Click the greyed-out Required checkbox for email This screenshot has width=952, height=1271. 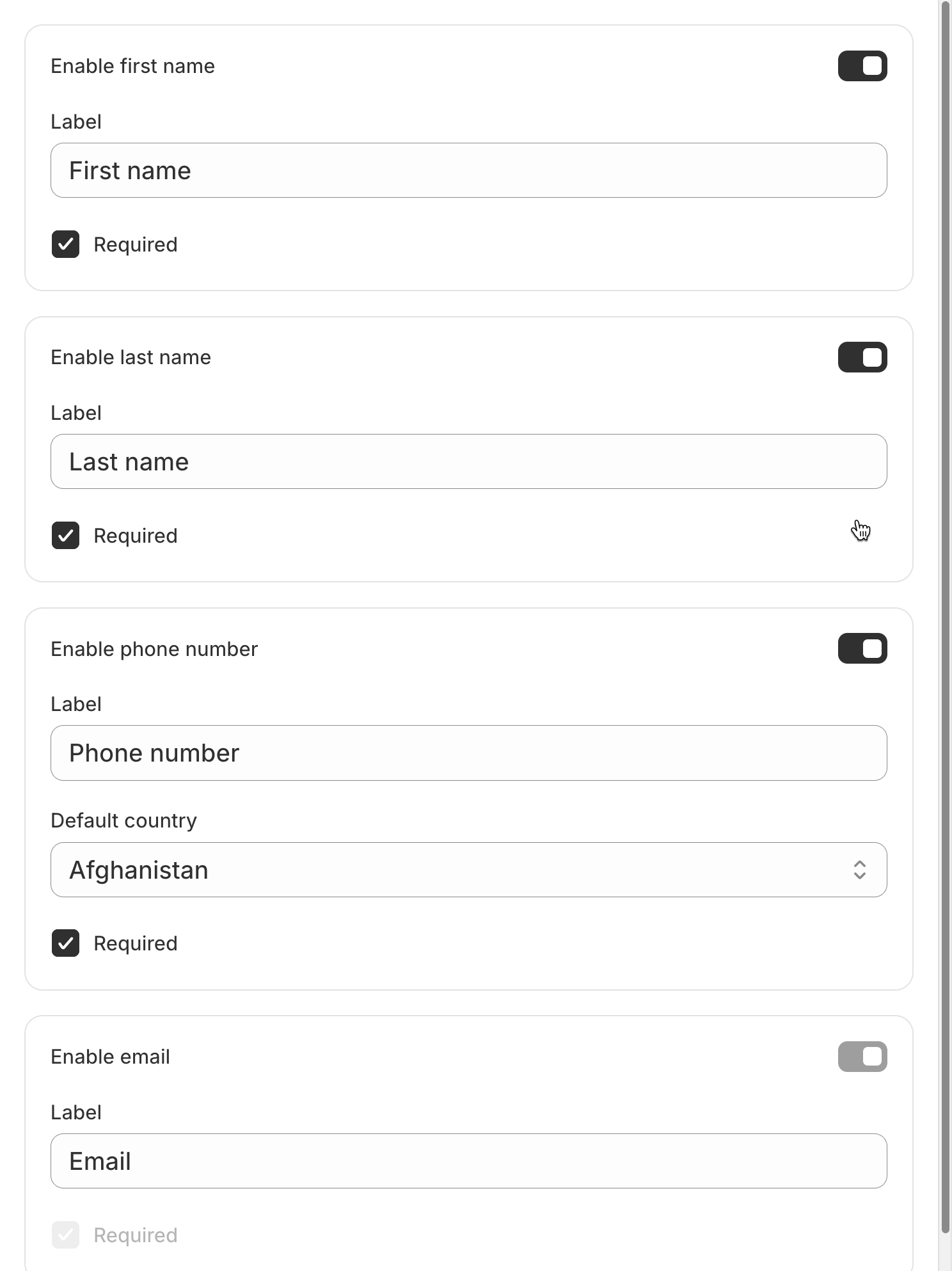pos(65,1235)
